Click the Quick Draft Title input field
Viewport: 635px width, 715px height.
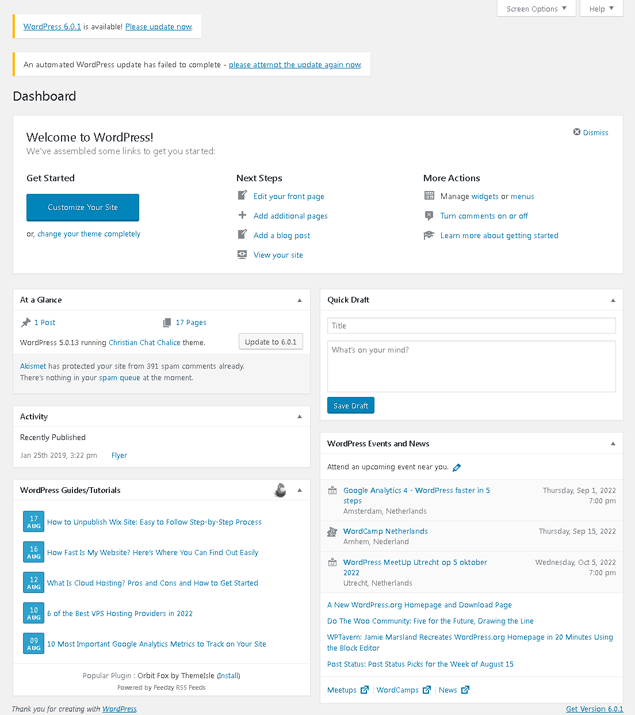pos(471,326)
